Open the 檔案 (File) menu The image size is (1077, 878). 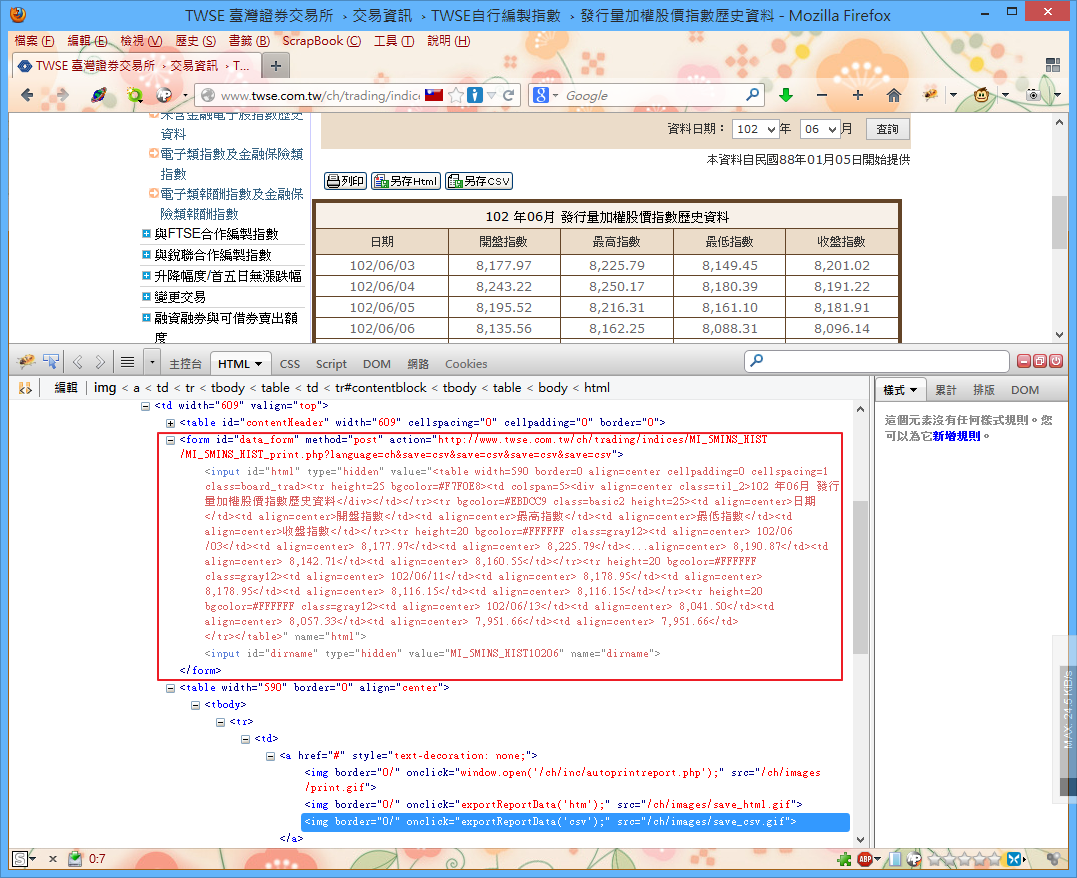[34, 41]
